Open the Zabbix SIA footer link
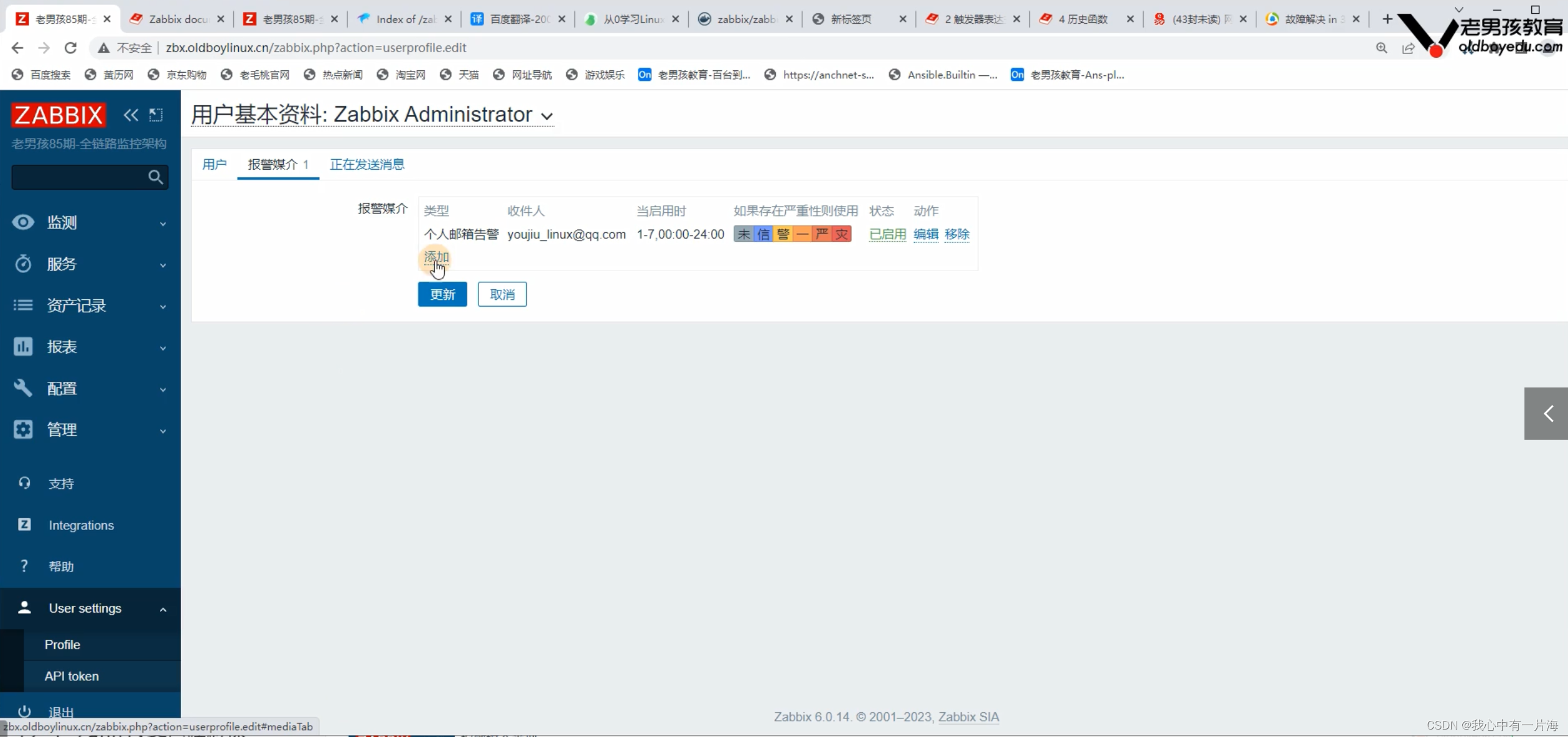The width and height of the screenshot is (1568, 737). (969, 716)
